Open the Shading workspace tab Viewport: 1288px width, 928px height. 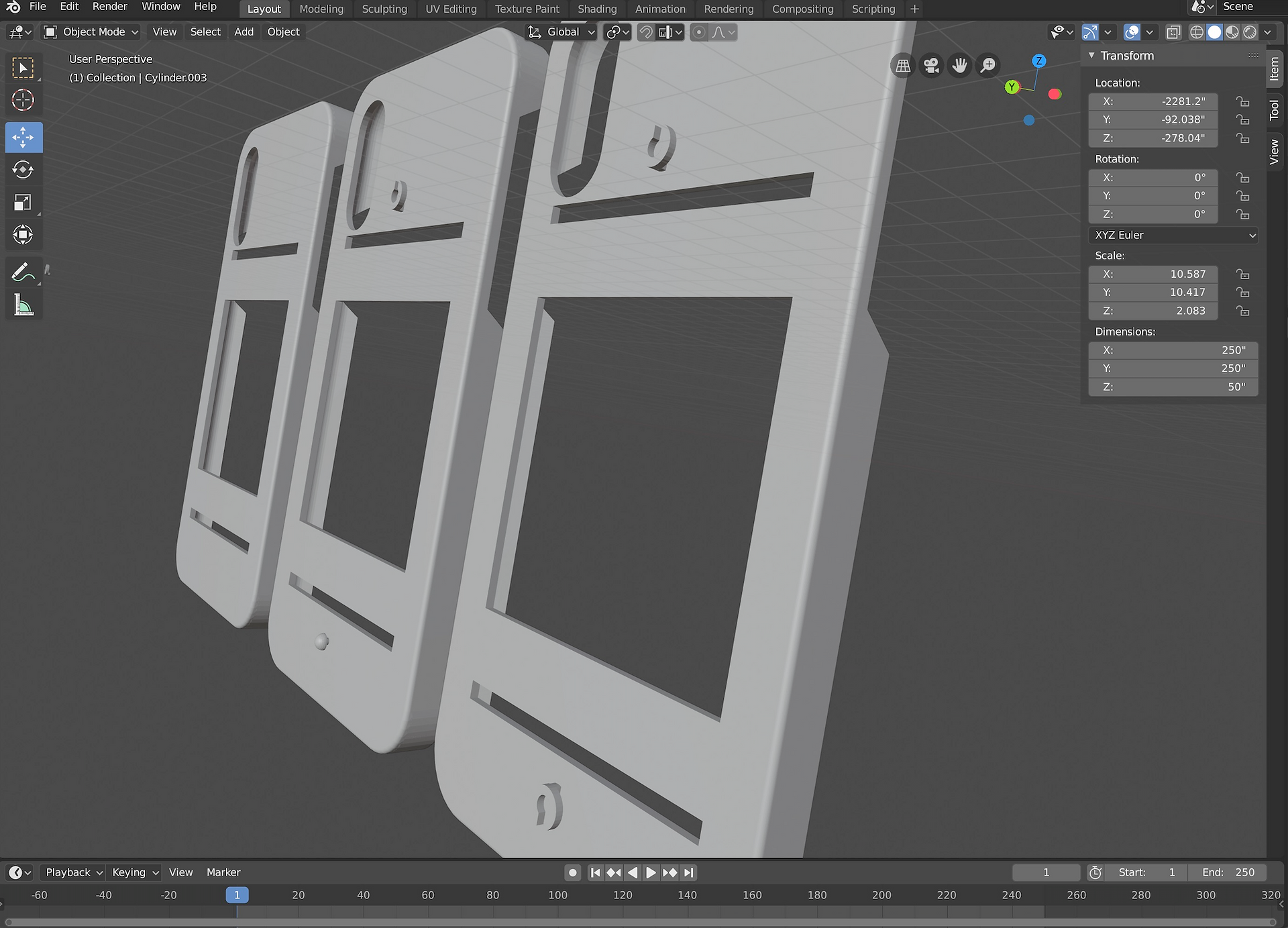point(597,9)
